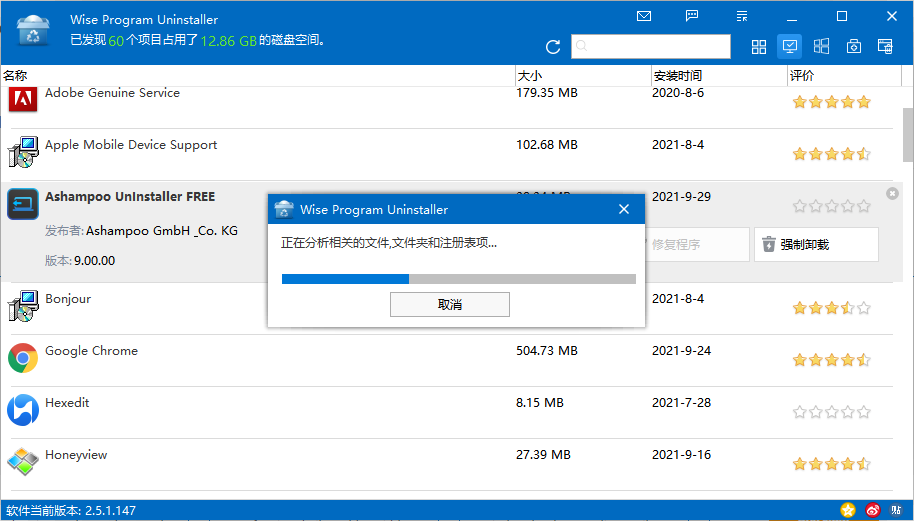Sort by the 评价 column header

(x=802, y=76)
